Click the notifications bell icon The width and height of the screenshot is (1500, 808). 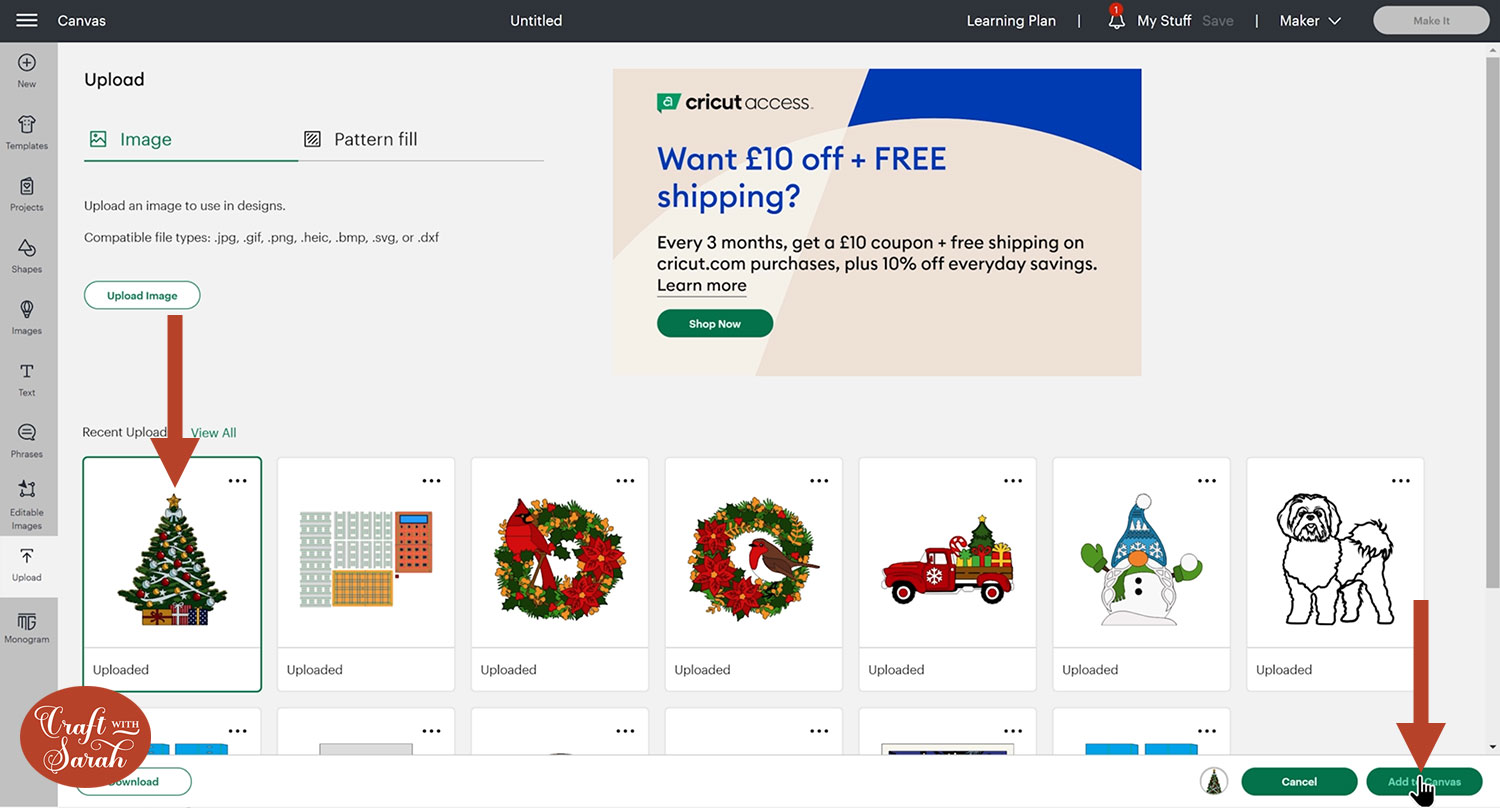click(x=1116, y=20)
